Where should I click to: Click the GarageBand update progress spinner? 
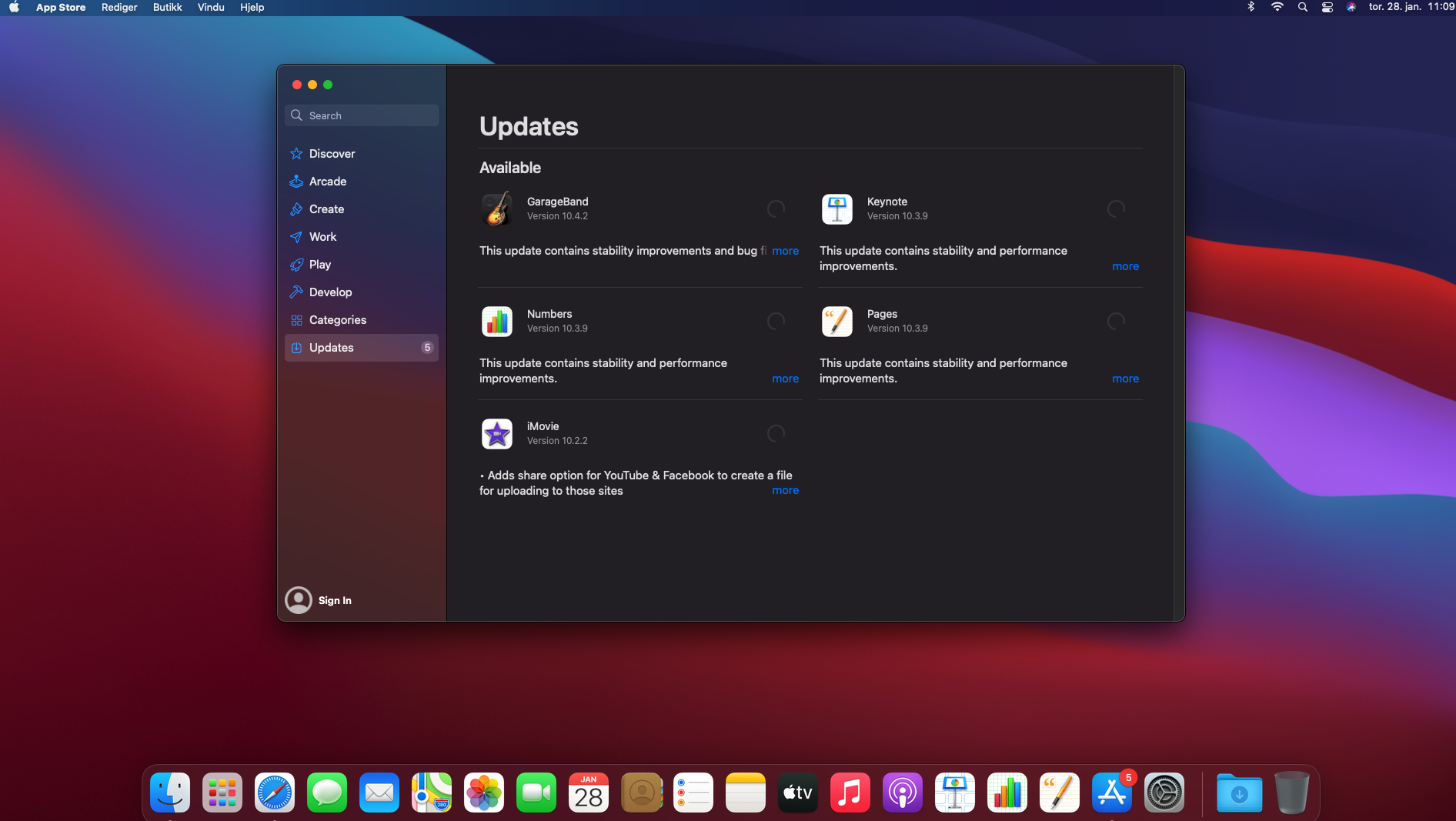click(x=776, y=209)
